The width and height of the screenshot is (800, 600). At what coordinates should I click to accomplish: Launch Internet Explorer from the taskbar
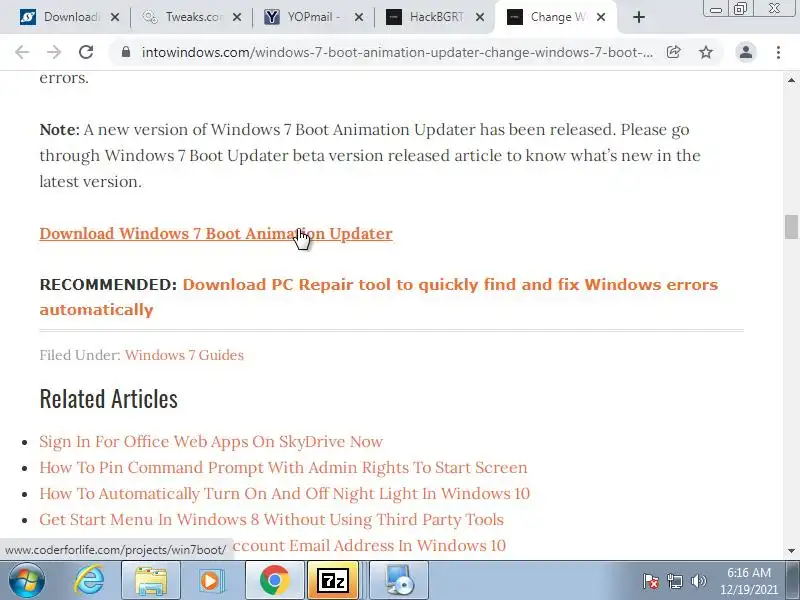tap(89, 581)
